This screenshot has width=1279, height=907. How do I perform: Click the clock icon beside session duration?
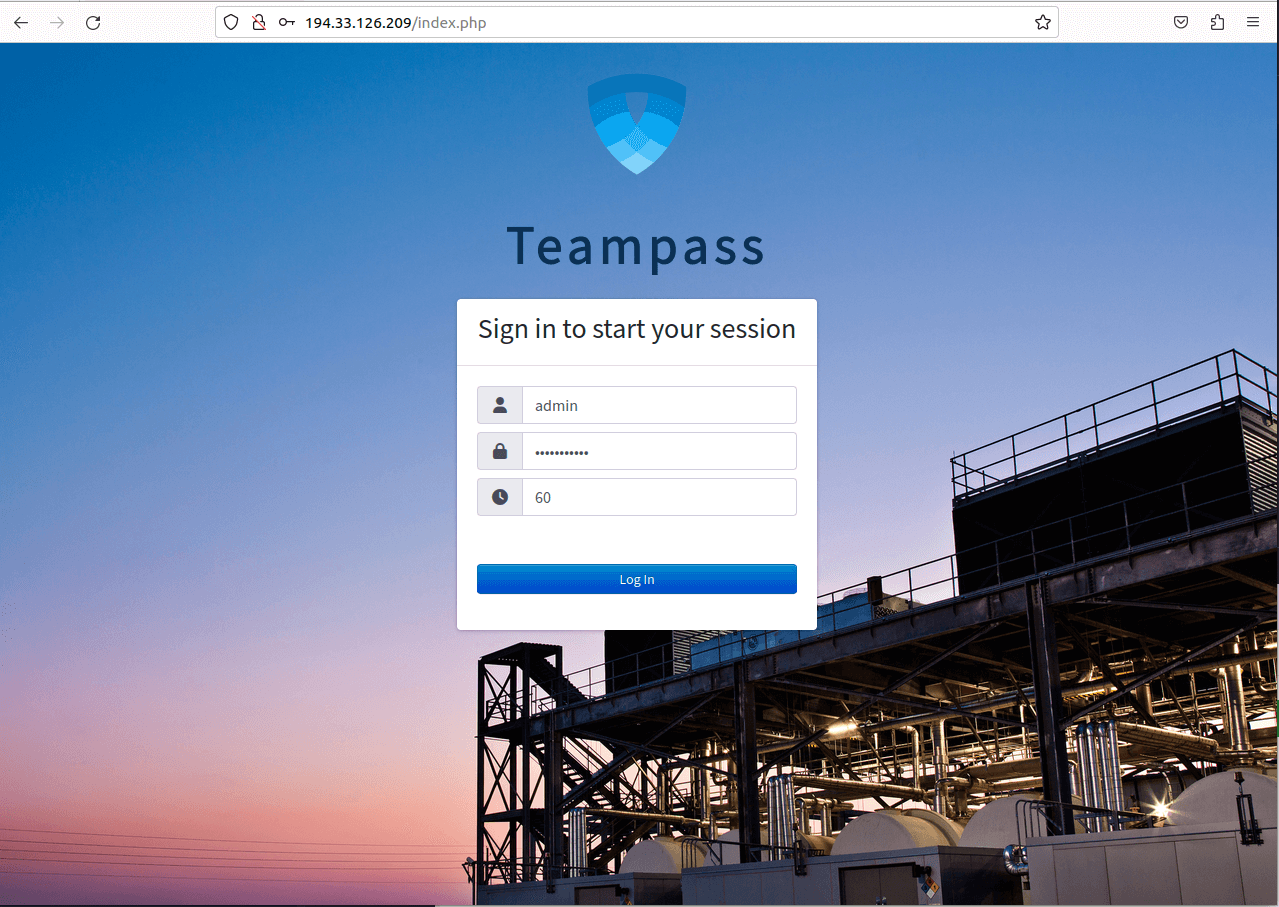[x=500, y=497]
